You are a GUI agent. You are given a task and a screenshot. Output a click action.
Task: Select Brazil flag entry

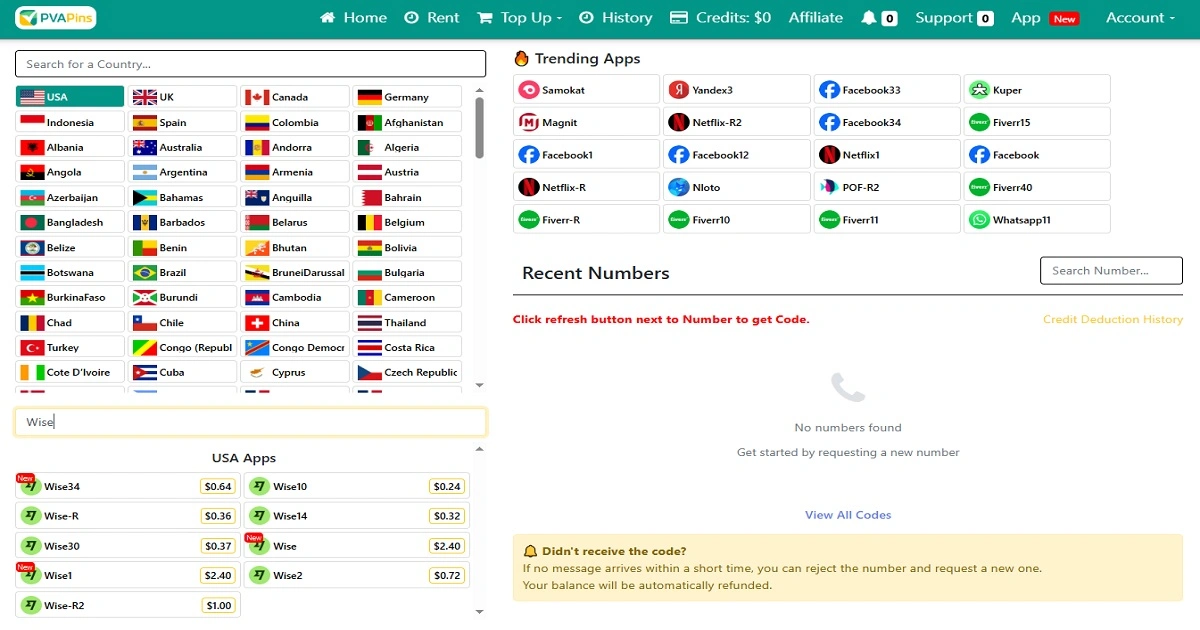click(182, 272)
